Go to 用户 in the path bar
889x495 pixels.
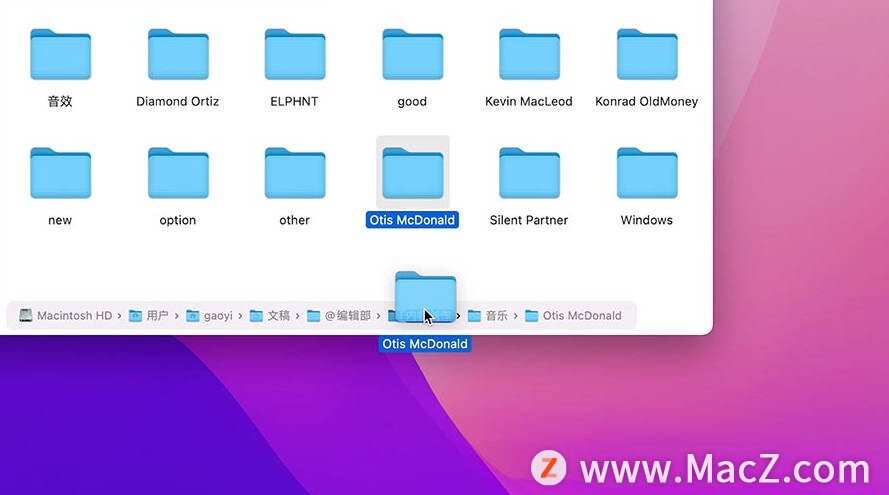click(149, 315)
